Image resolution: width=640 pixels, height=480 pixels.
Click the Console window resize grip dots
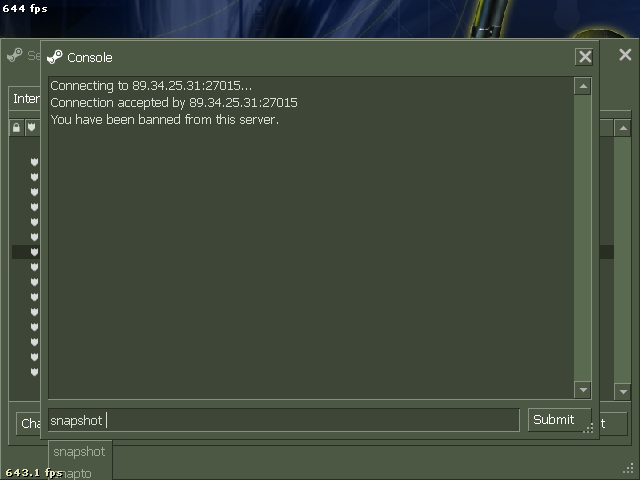[588, 428]
